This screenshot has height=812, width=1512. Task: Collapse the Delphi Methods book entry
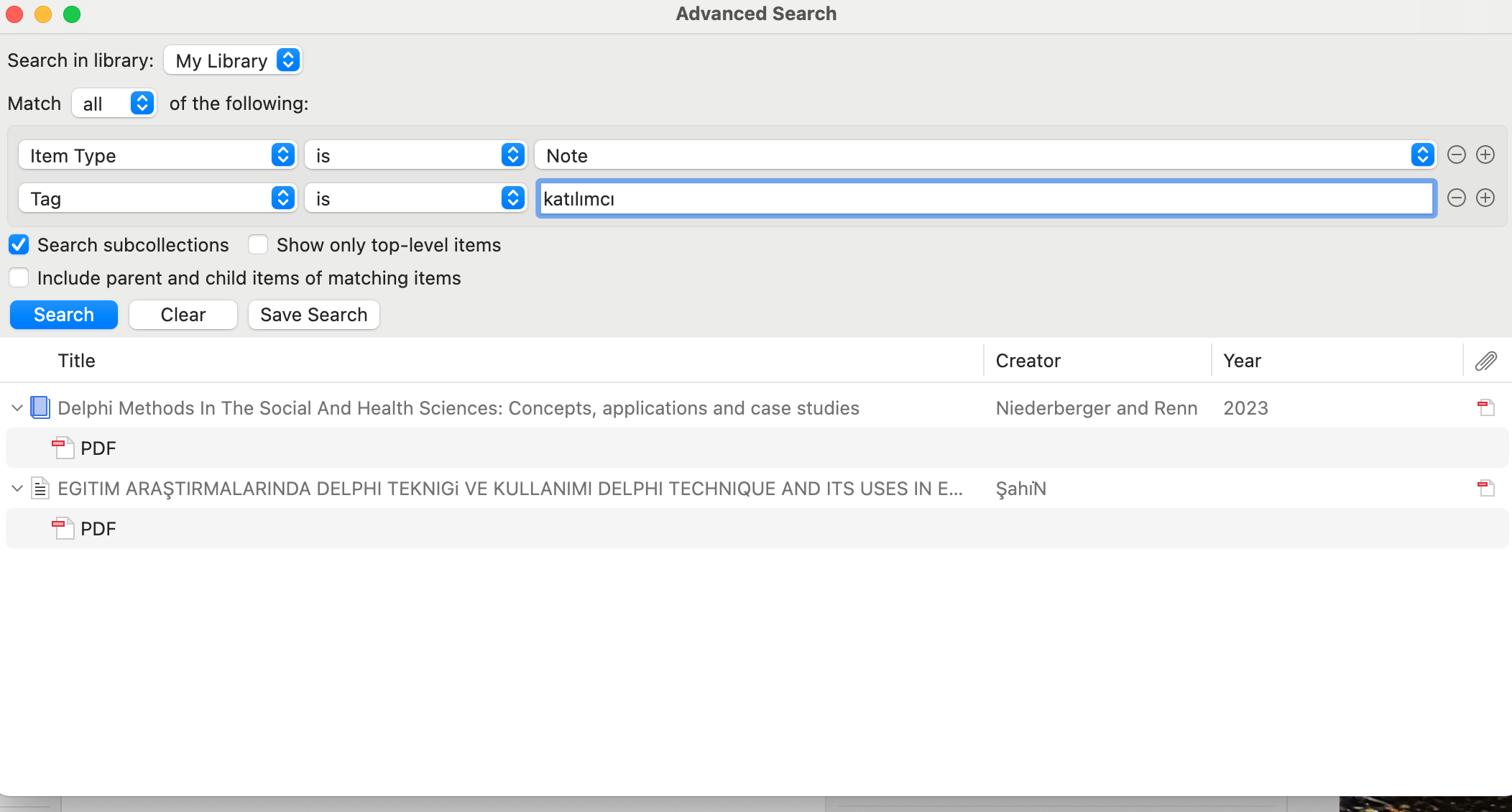coord(17,408)
